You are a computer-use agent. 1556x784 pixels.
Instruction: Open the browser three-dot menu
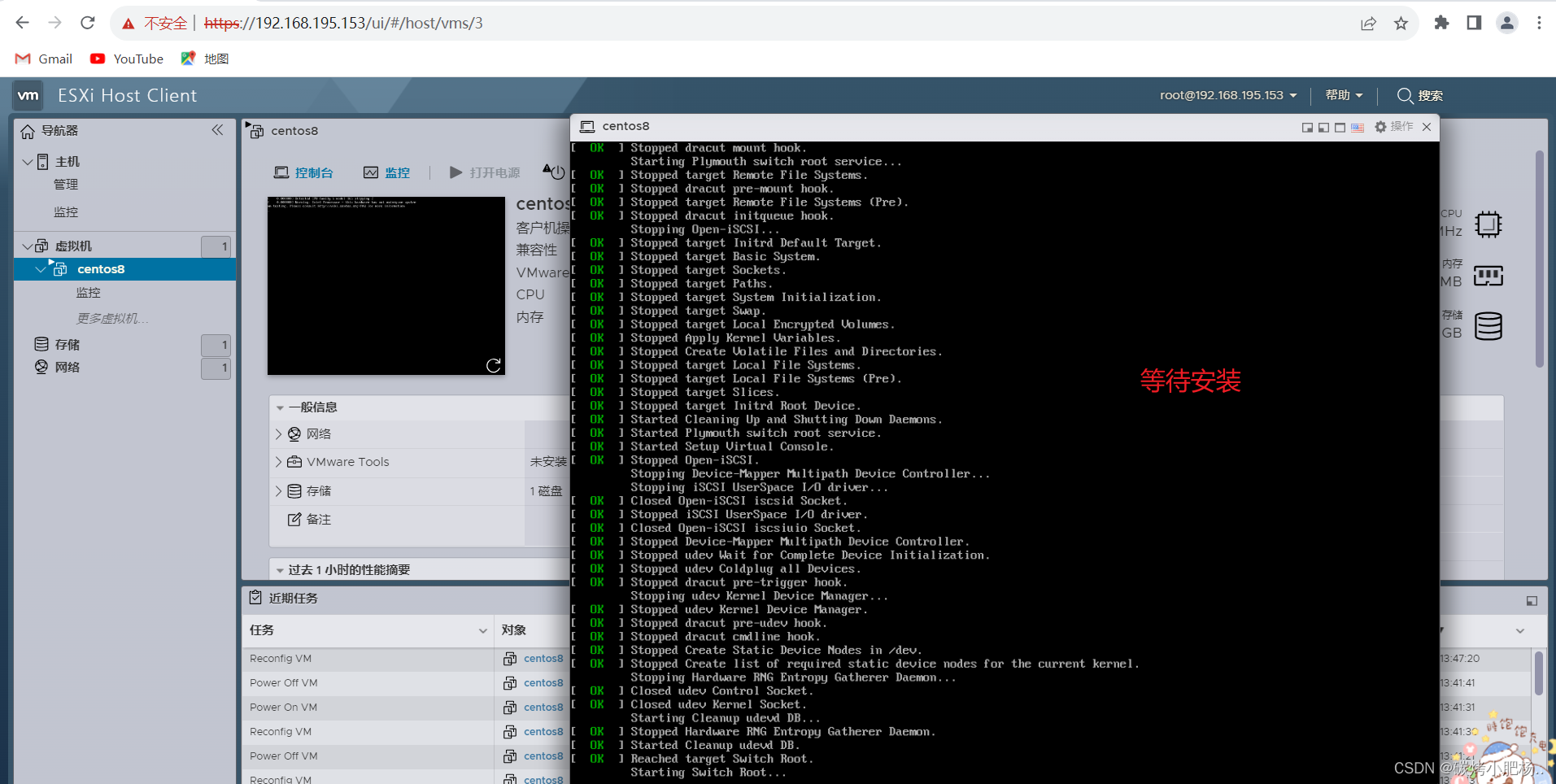pos(1539,23)
